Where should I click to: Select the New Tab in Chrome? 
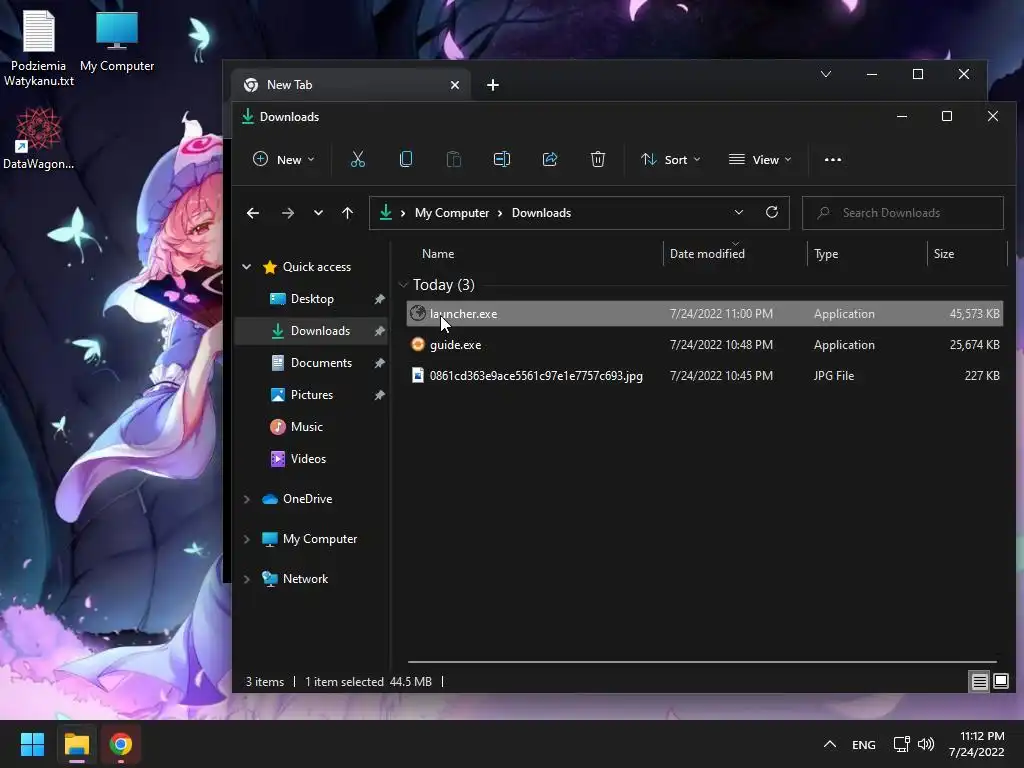pyautogui.click(x=351, y=85)
